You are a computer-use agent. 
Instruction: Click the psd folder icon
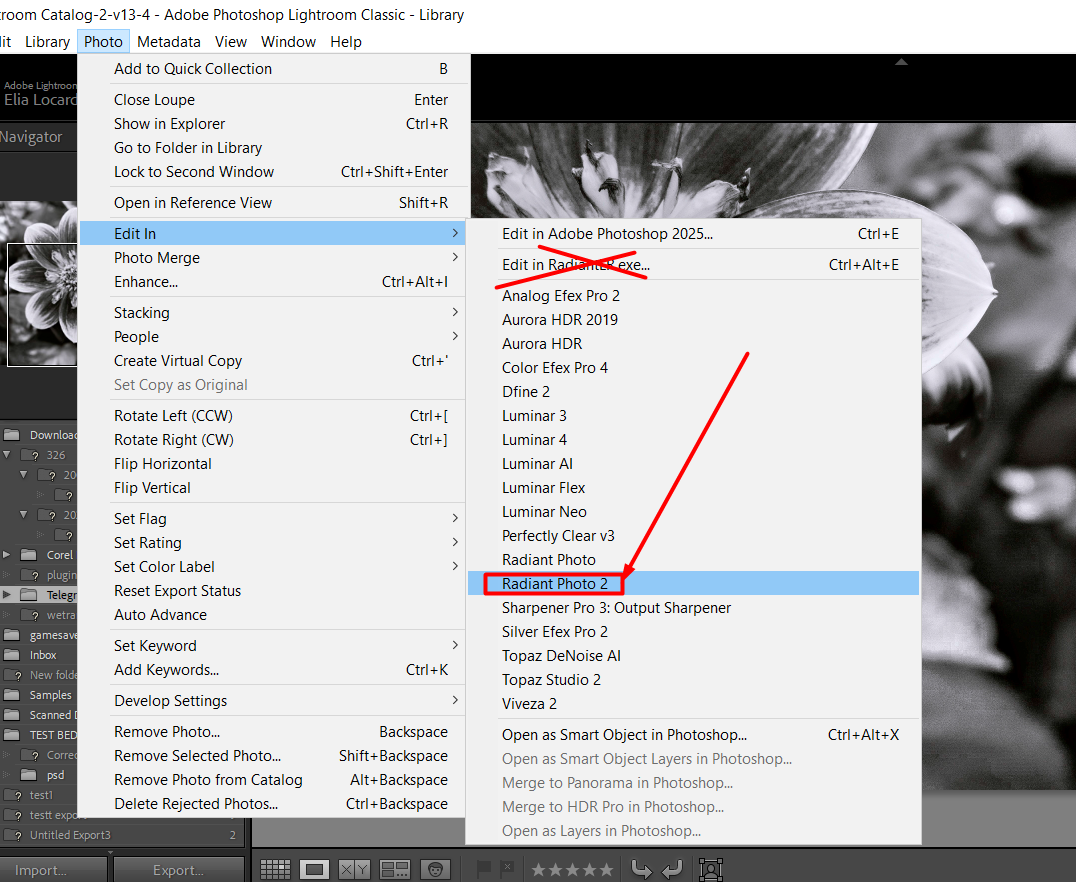coord(29,775)
